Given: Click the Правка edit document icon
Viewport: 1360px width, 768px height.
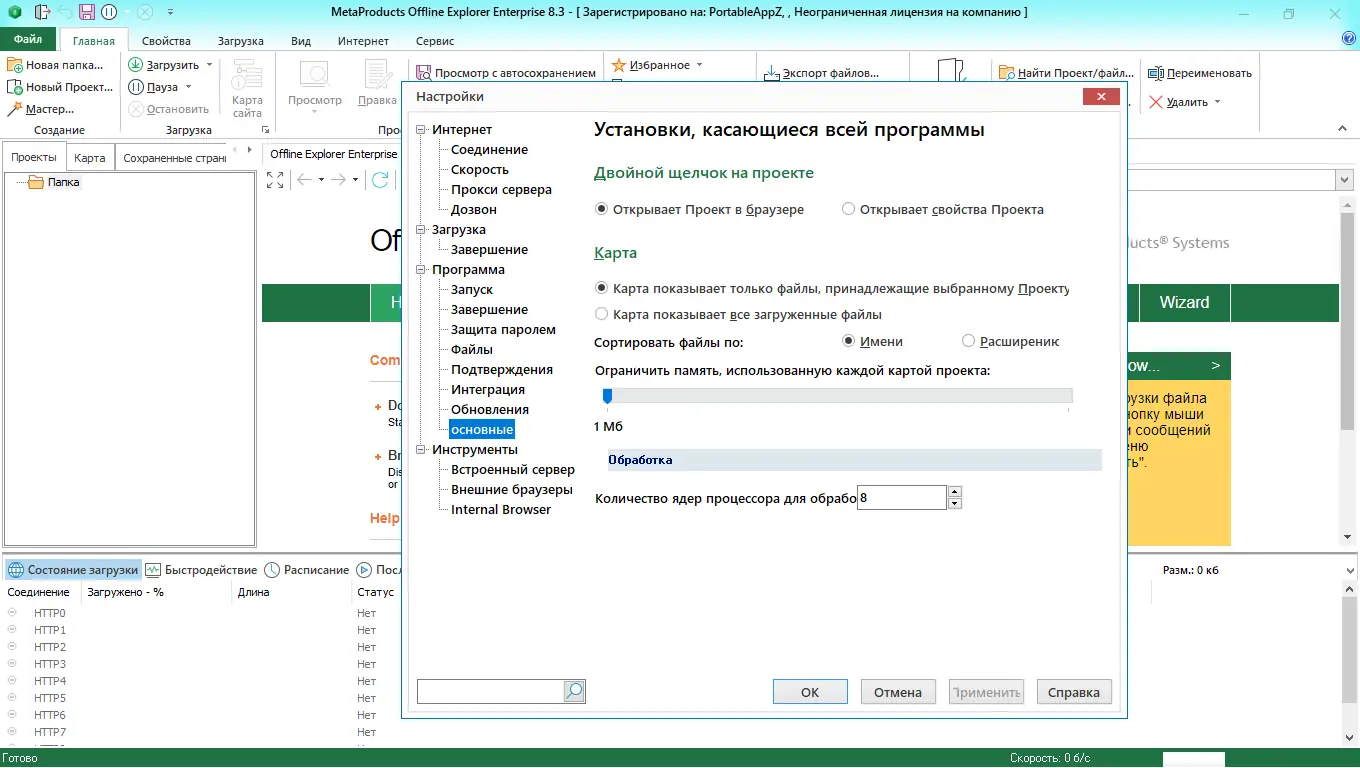Looking at the screenshot, I should (377, 75).
